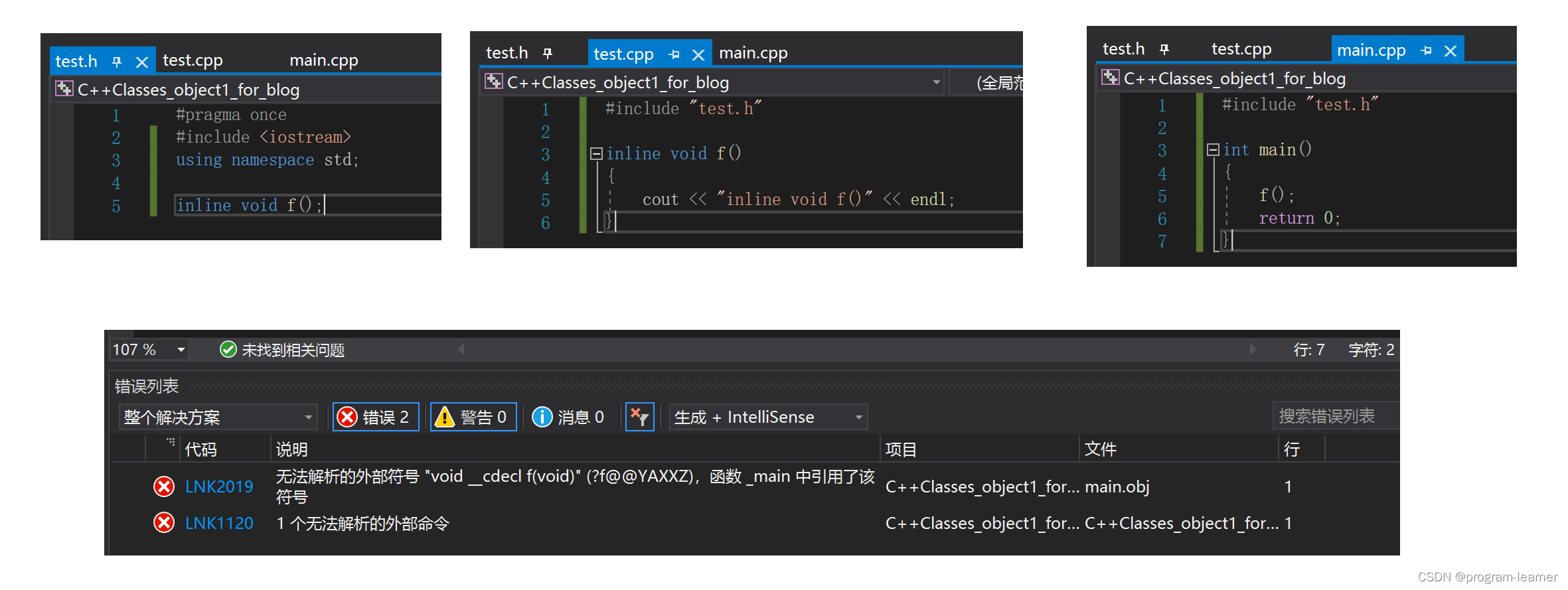Click project icon beside C++Classes_object1_for_blog in left editor

tap(64, 89)
